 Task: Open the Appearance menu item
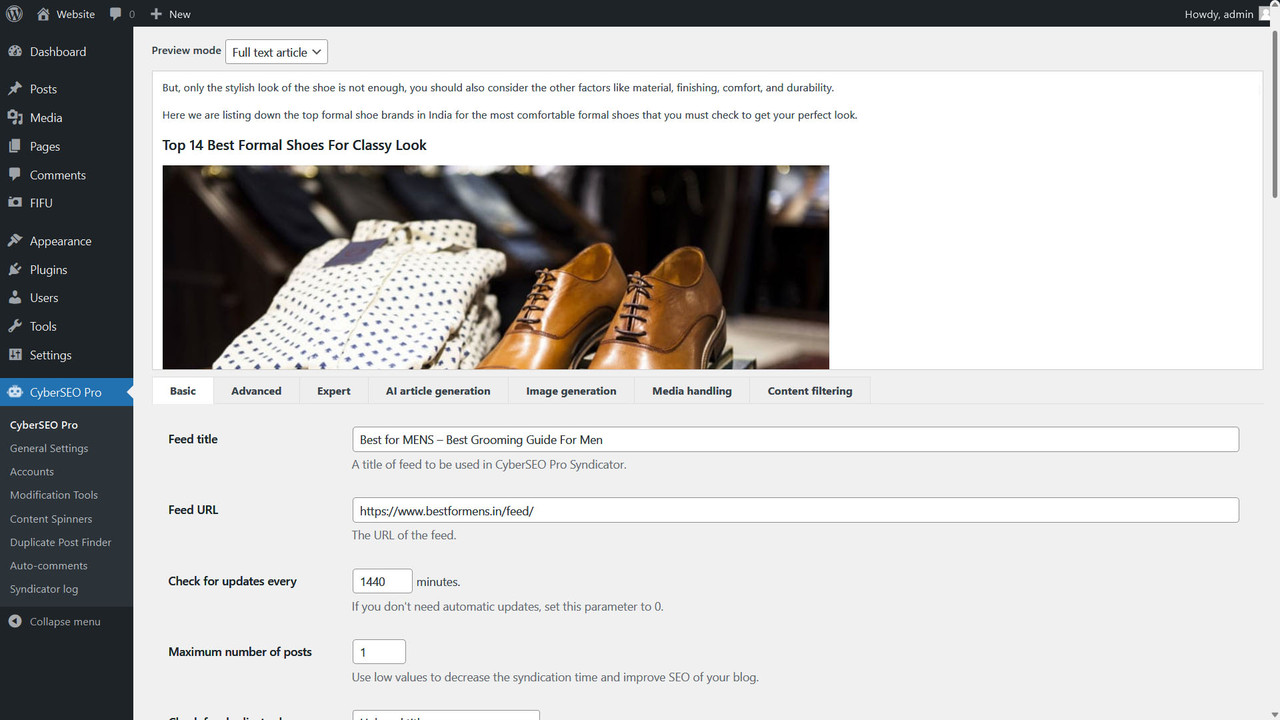pos(66,241)
